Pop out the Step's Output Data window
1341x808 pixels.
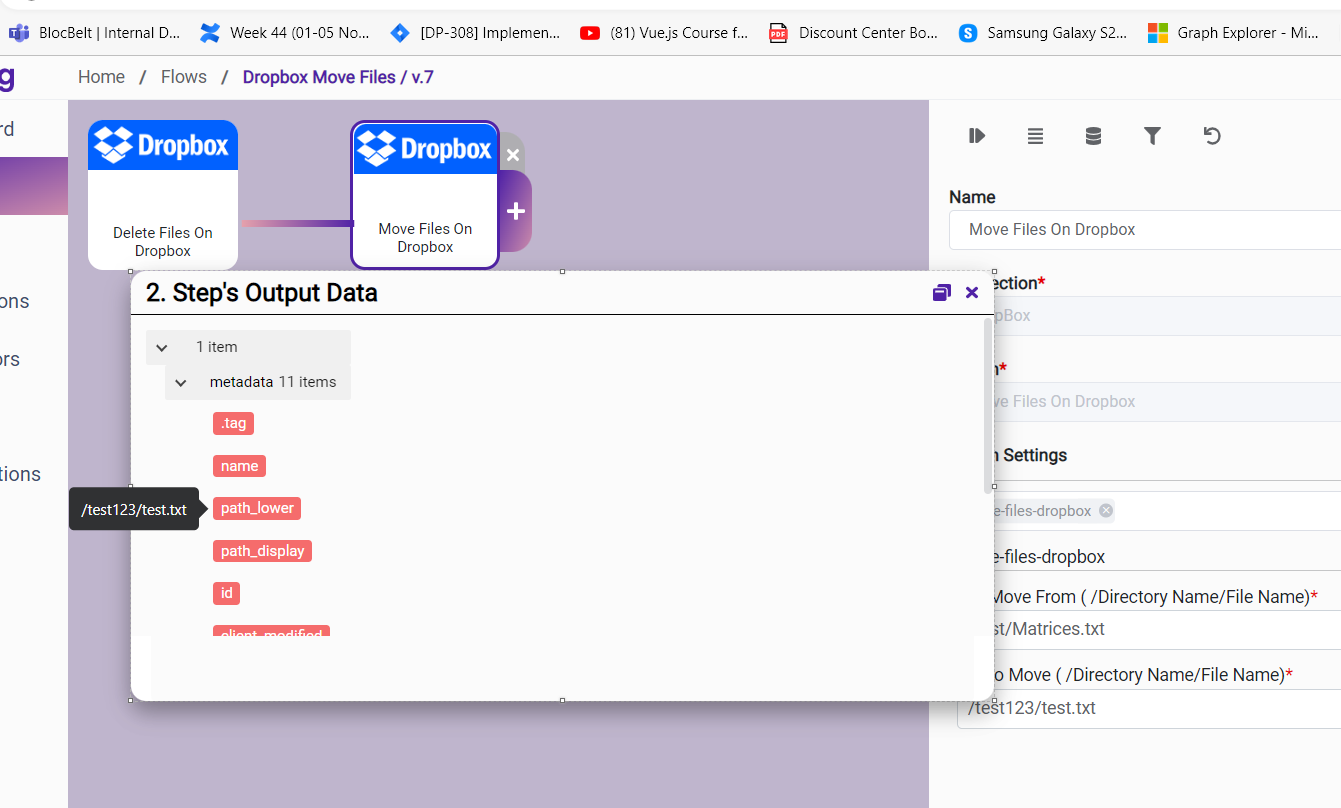(941, 293)
